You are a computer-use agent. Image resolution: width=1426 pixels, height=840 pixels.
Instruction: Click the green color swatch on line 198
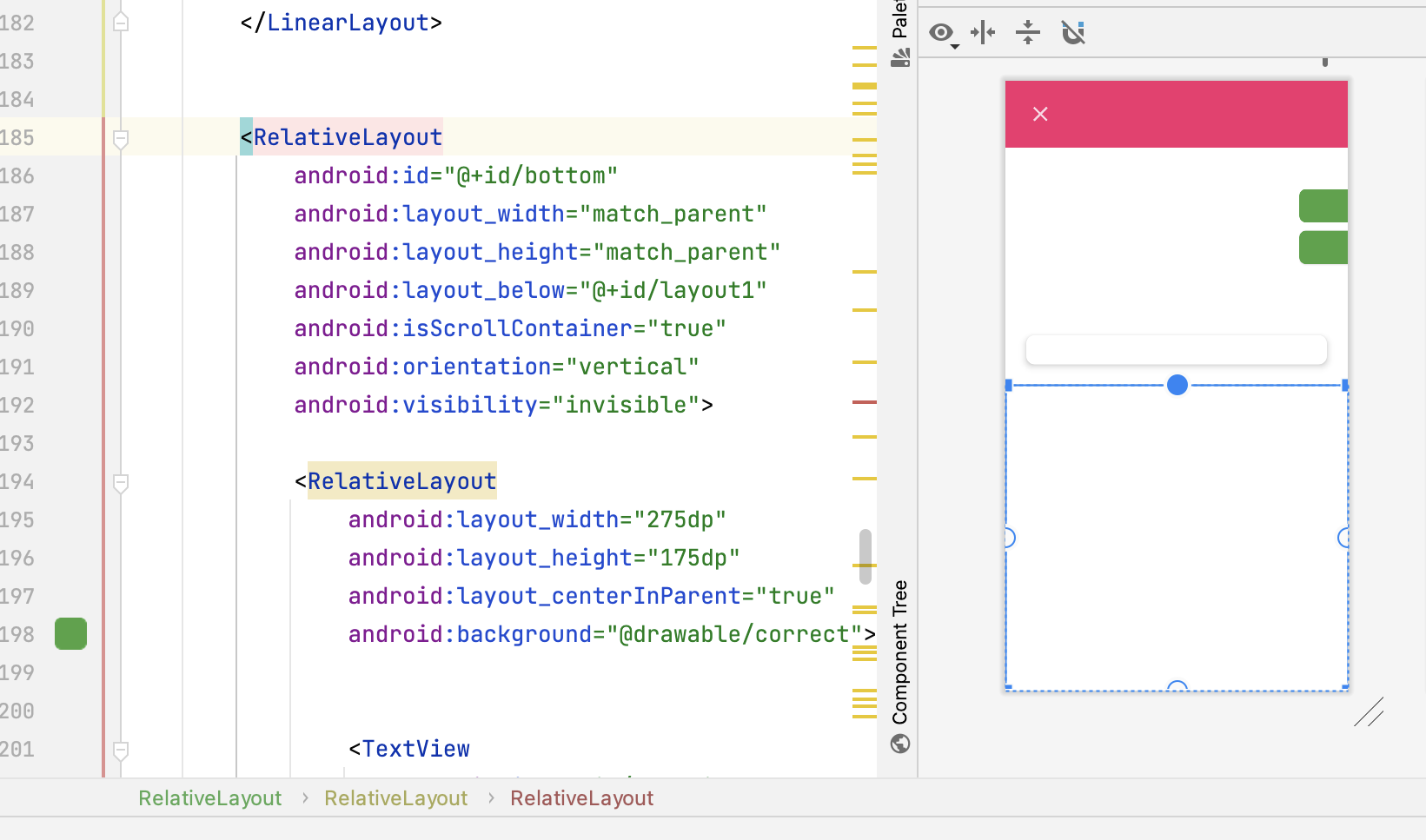point(70,633)
